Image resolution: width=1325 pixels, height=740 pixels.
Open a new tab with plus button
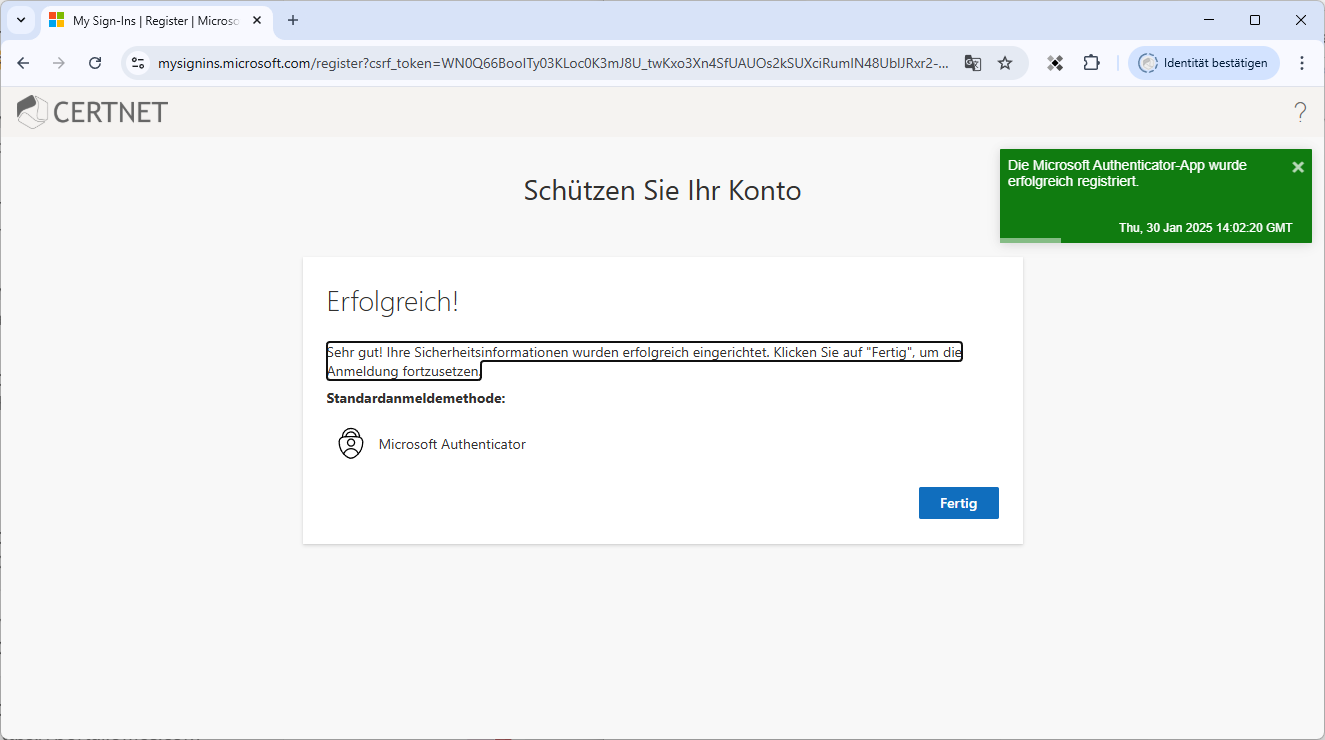tap(293, 20)
